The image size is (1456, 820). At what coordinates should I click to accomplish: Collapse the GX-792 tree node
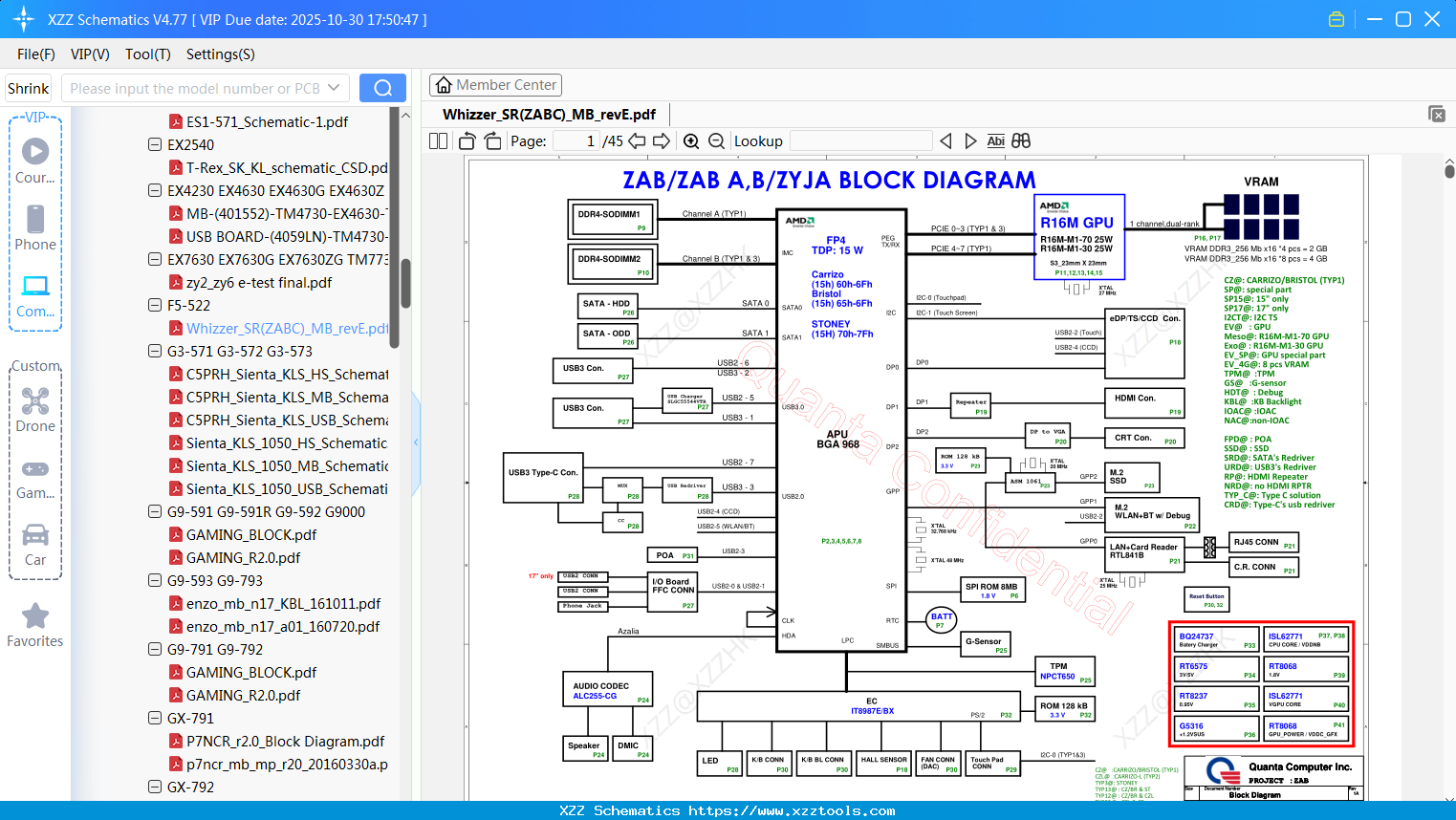coord(155,787)
